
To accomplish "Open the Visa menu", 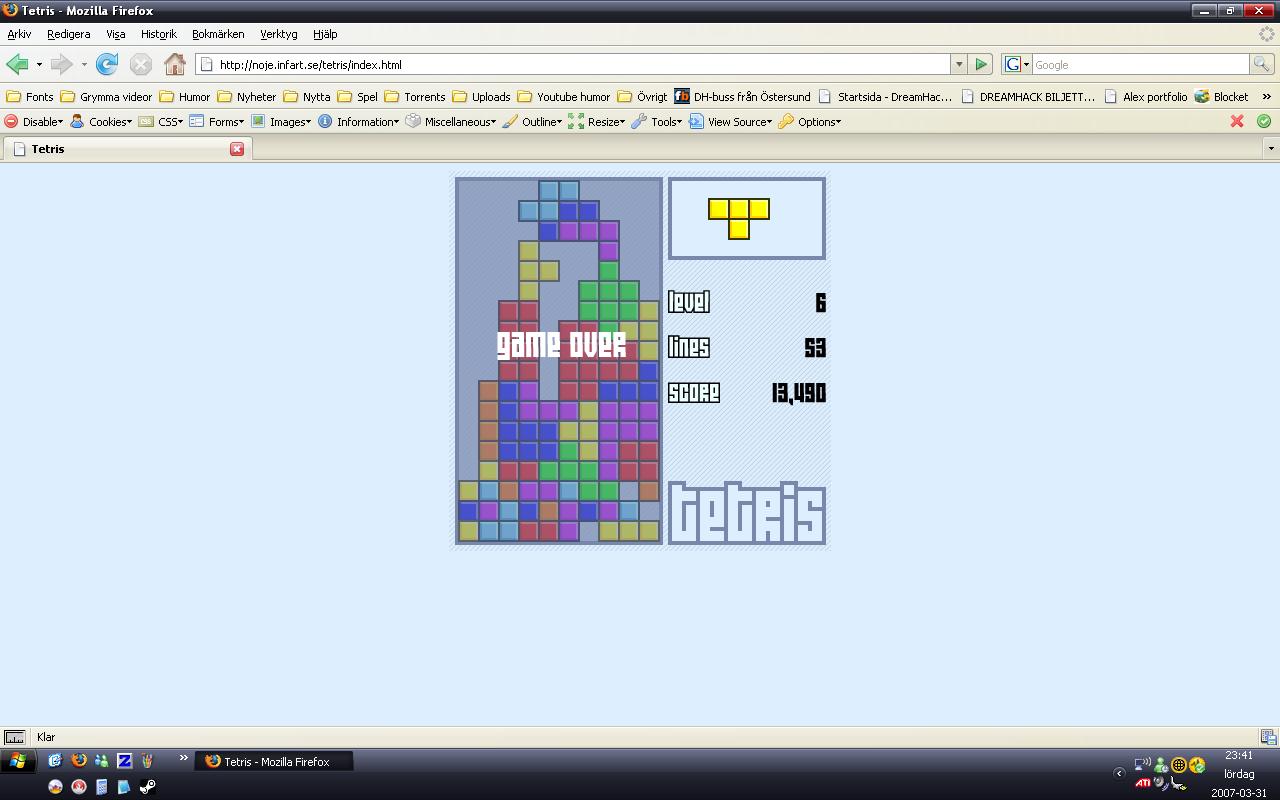I will 116,34.
